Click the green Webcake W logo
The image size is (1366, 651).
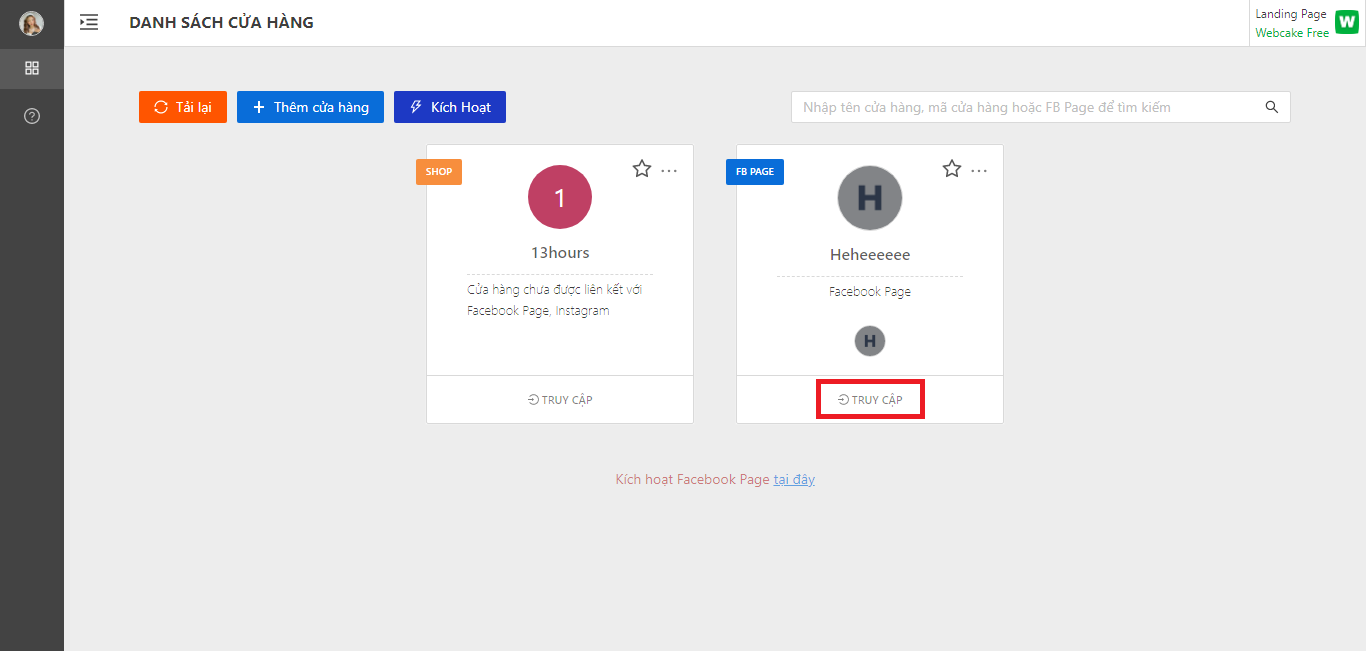pos(1346,23)
